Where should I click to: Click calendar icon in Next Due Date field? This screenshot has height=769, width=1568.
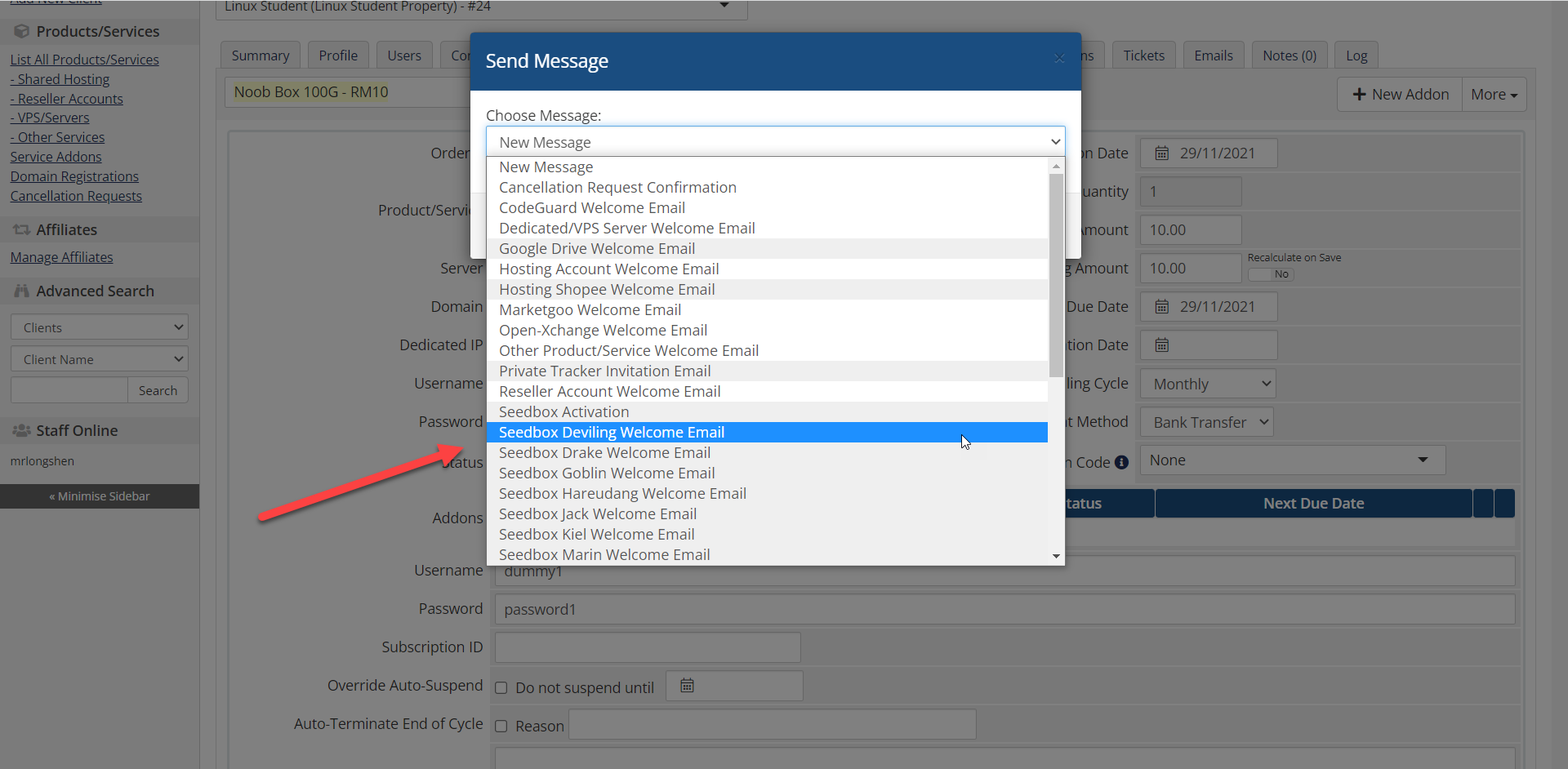tap(1161, 307)
